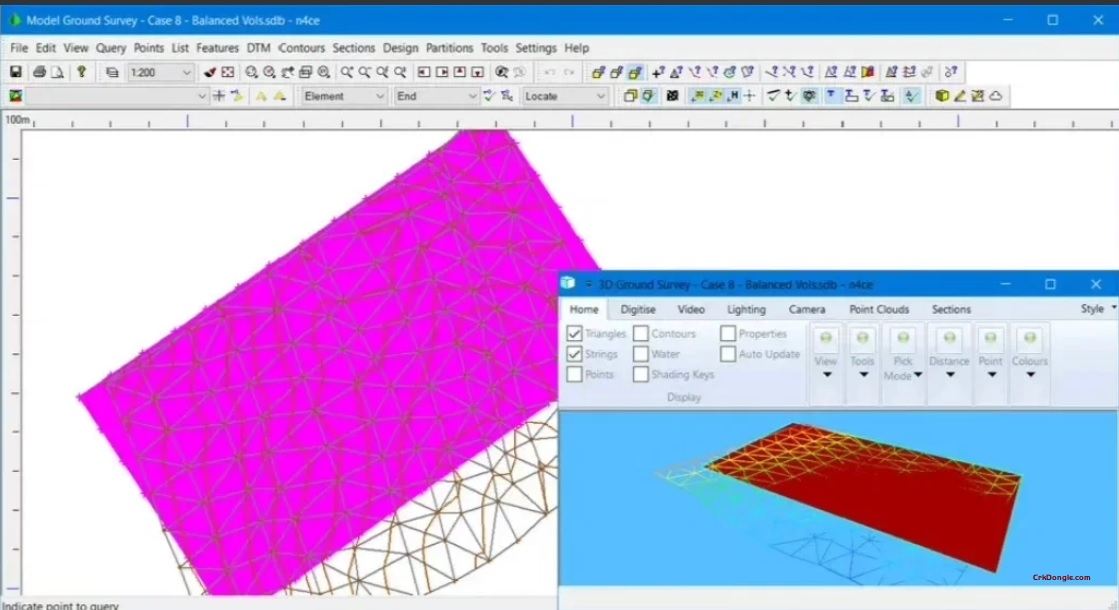Open the 1:200 scale dropdown
Viewport: 1119px width, 610px height.
pyautogui.click(x=186, y=71)
